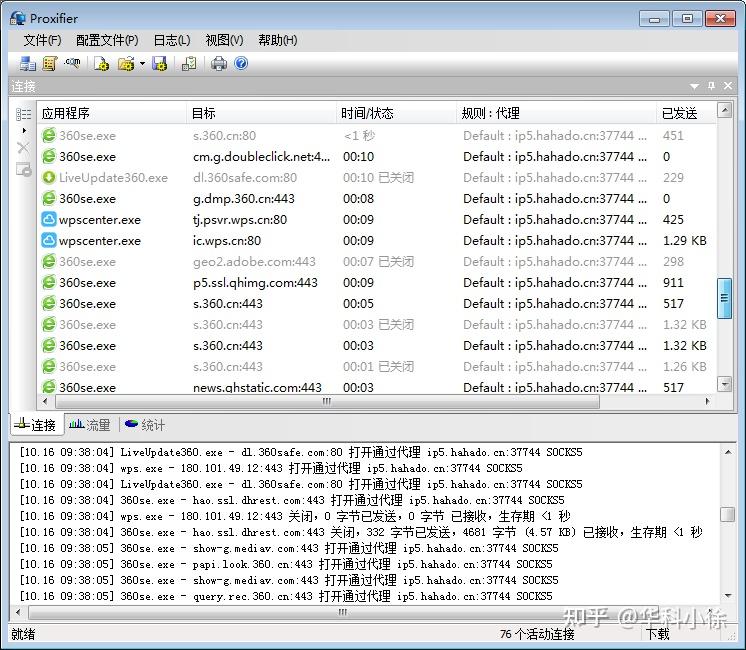Click the Proxifier title bar app icon
This screenshot has height=650, width=746.
tap(18, 18)
